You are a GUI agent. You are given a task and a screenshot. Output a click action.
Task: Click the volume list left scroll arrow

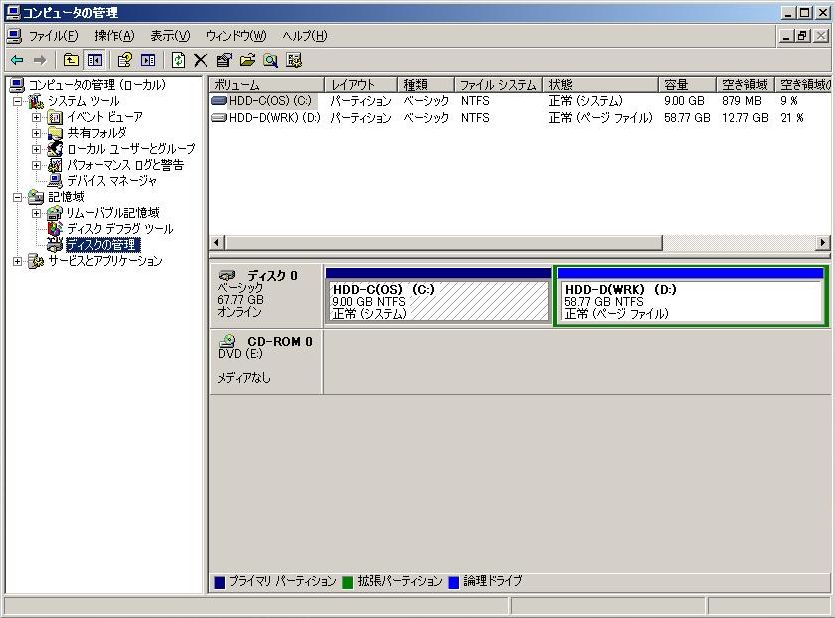pos(216,242)
